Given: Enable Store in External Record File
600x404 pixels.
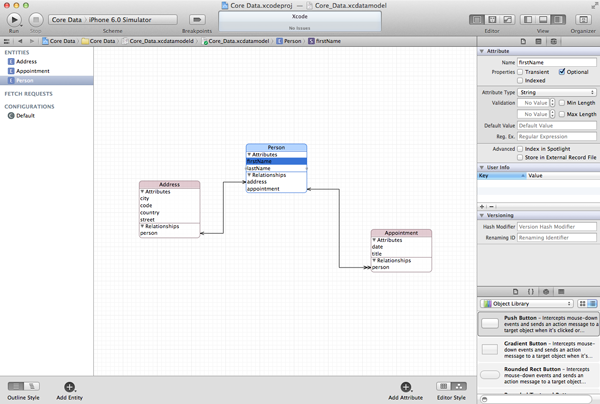Looking at the screenshot, I should (520, 158).
